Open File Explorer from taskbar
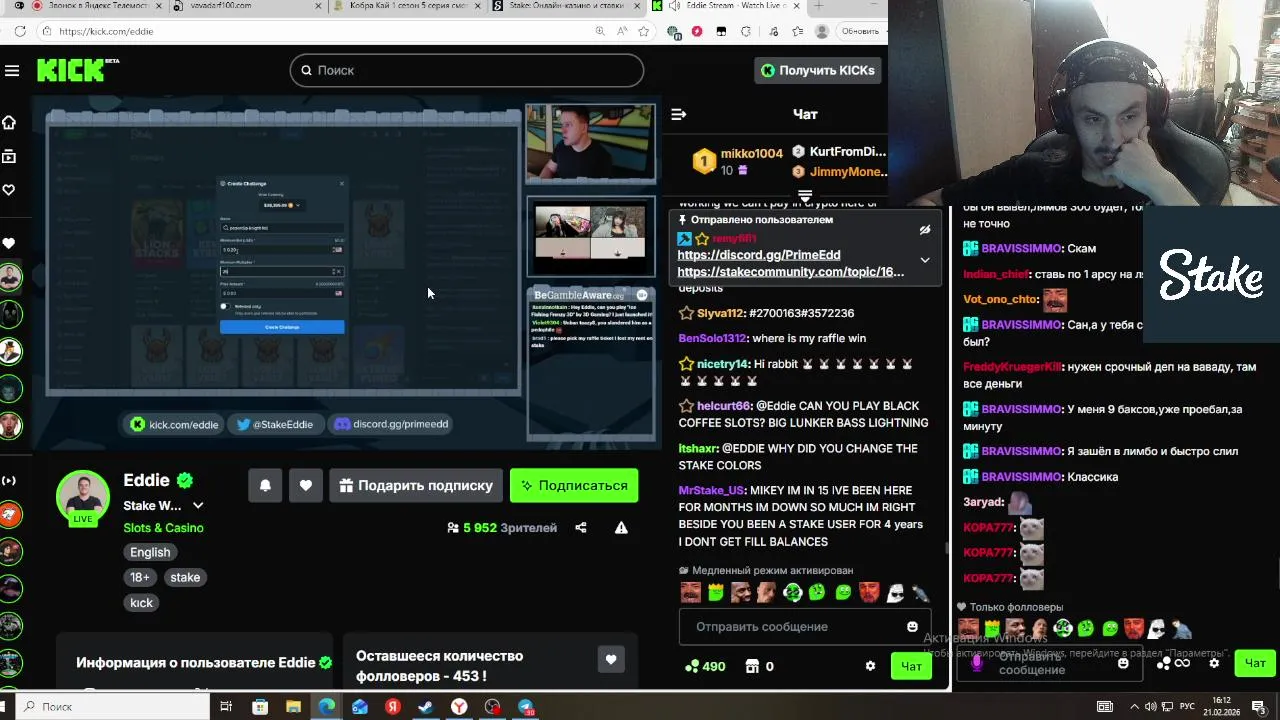Screen dimensions: 1280x720 pyautogui.click(x=293, y=707)
